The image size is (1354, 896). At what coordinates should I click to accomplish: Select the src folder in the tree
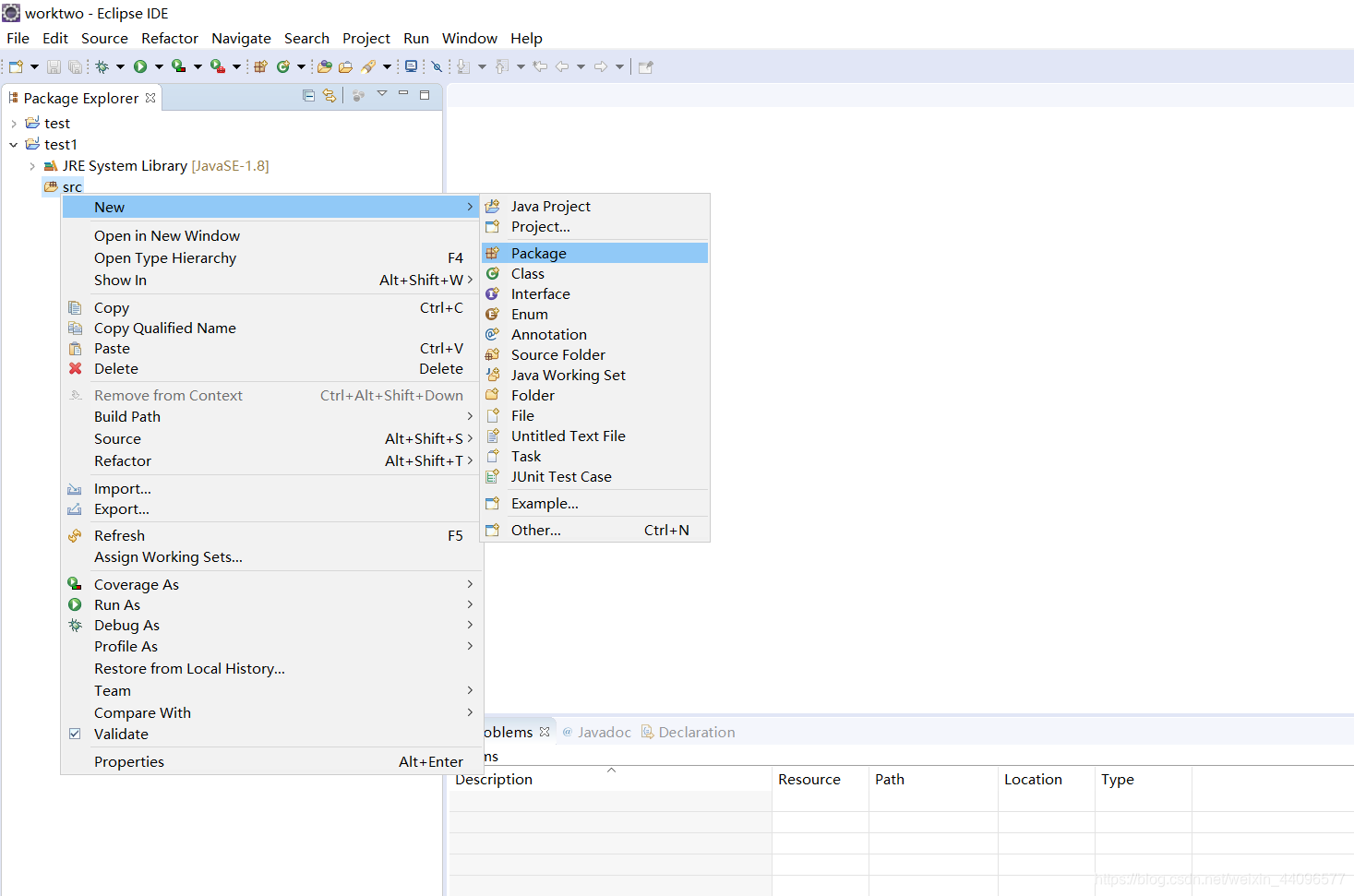pyautogui.click(x=63, y=187)
